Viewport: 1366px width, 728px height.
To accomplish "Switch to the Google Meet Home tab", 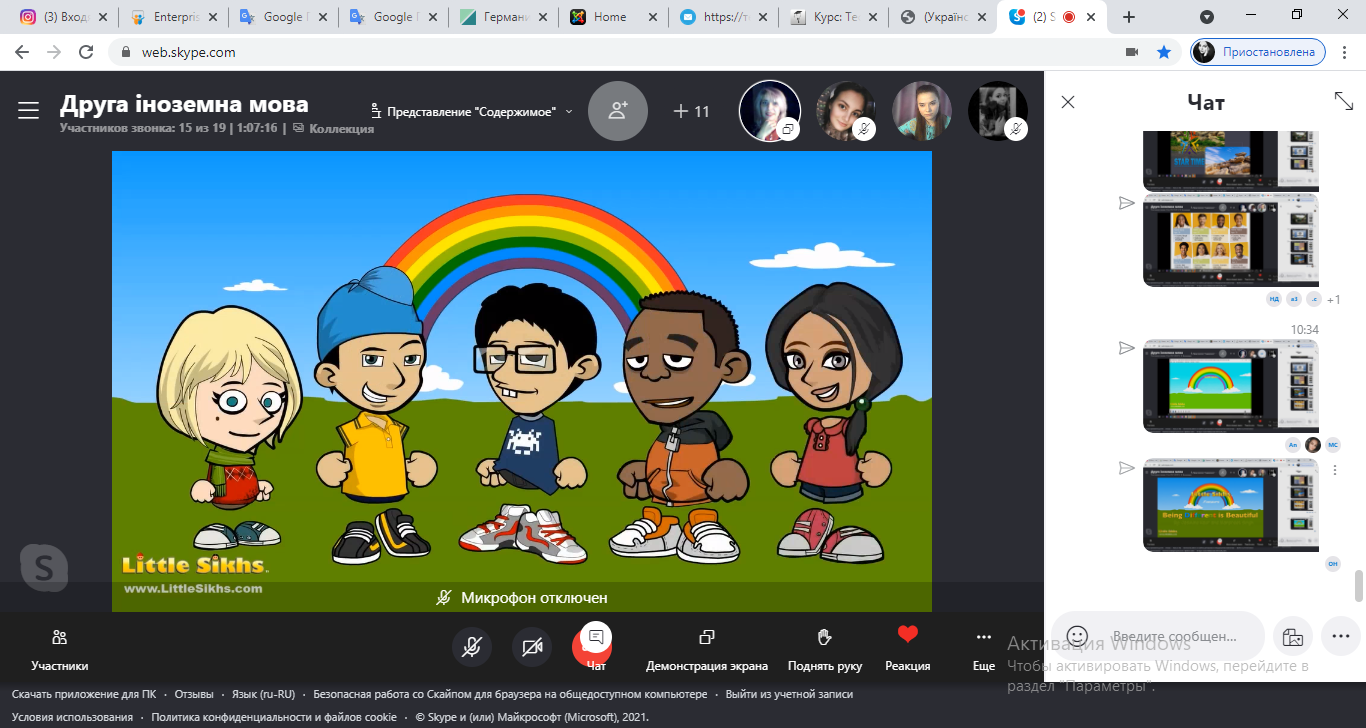I will click(x=608, y=17).
